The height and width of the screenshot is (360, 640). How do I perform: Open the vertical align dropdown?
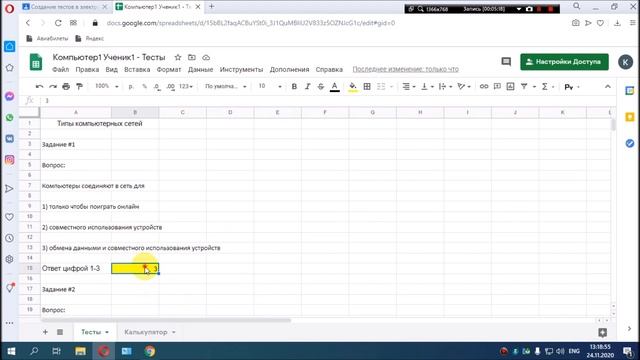(427, 87)
